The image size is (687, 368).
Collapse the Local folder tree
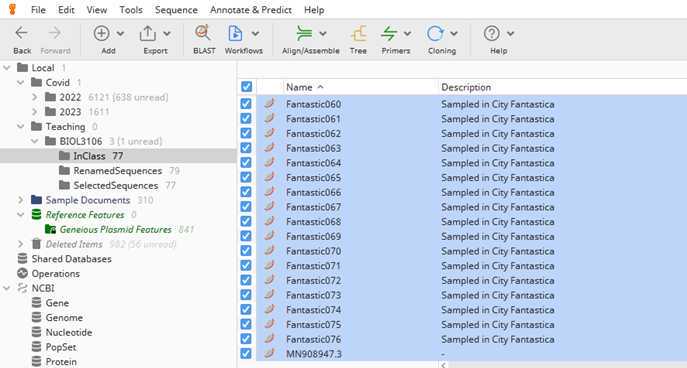pyautogui.click(x=7, y=68)
